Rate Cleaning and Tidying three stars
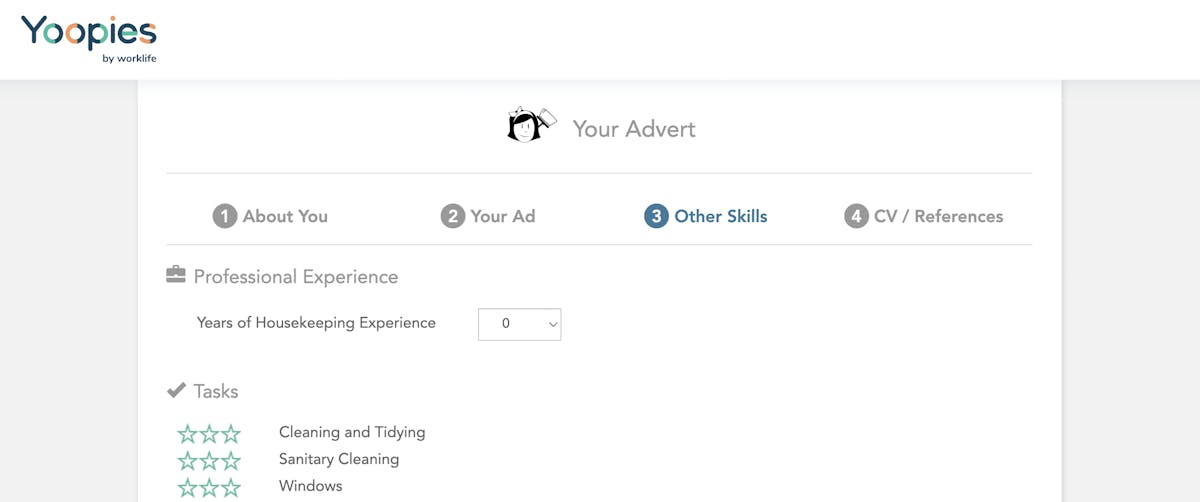 231,434
